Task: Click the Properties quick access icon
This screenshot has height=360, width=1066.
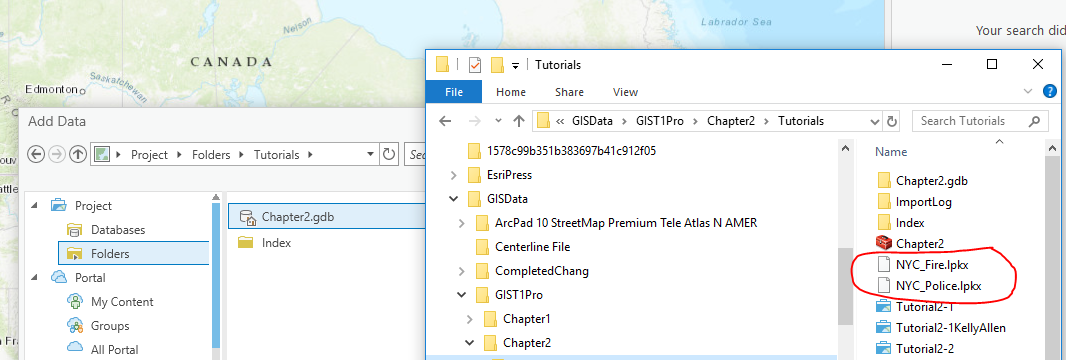Action: pos(475,65)
